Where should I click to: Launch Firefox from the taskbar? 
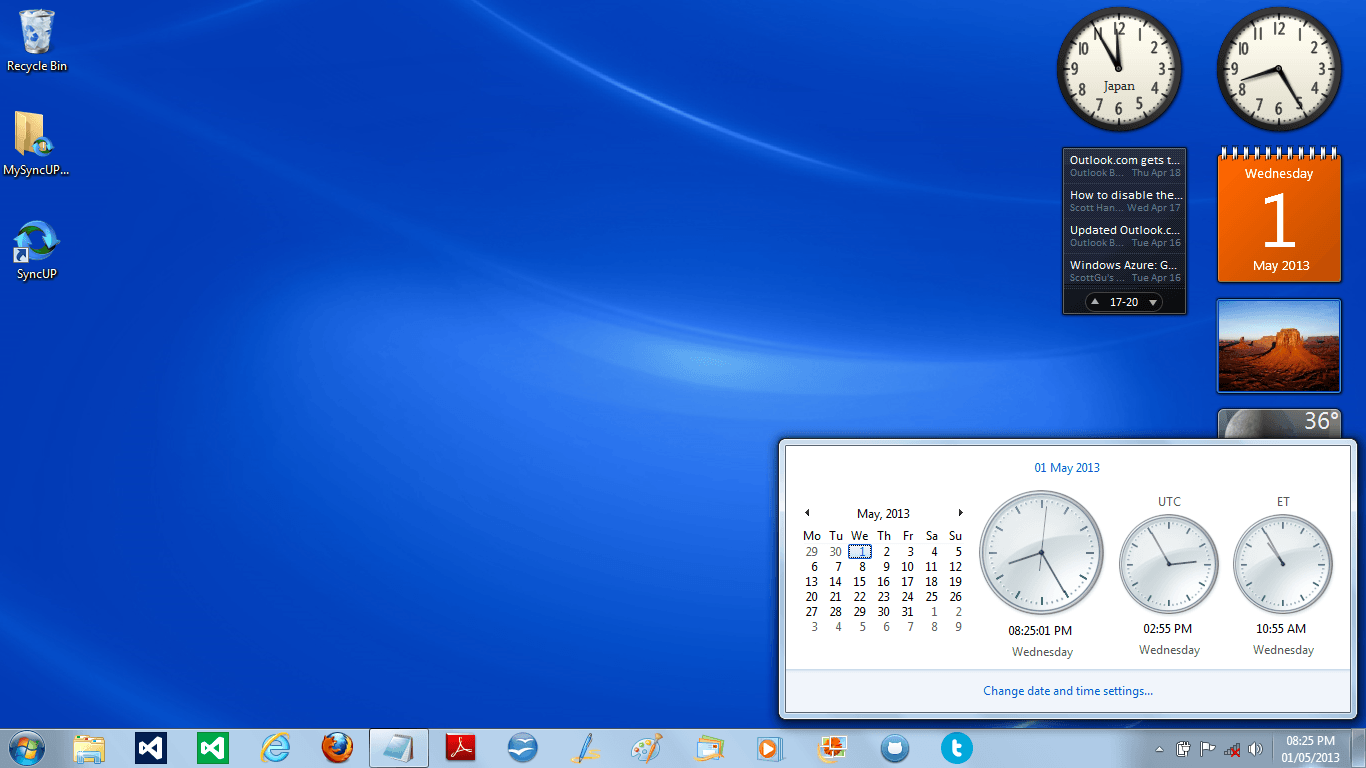(339, 747)
